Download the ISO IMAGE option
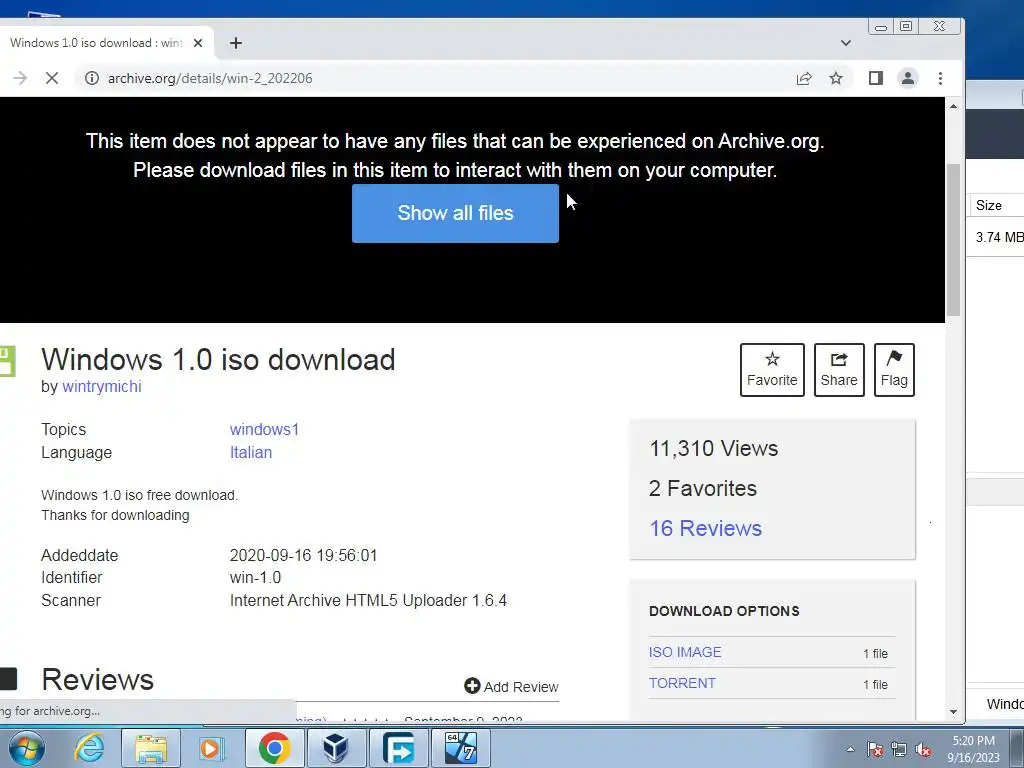Image resolution: width=1024 pixels, height=768 pixels. pos(685,652)
